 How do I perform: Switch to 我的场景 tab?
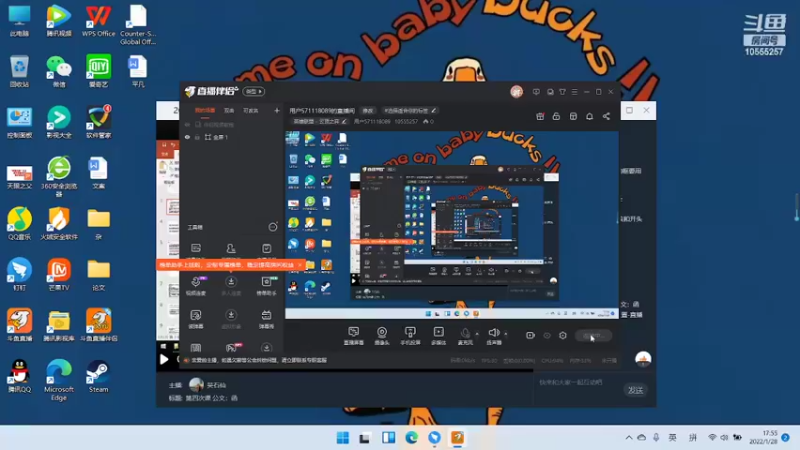205,110
